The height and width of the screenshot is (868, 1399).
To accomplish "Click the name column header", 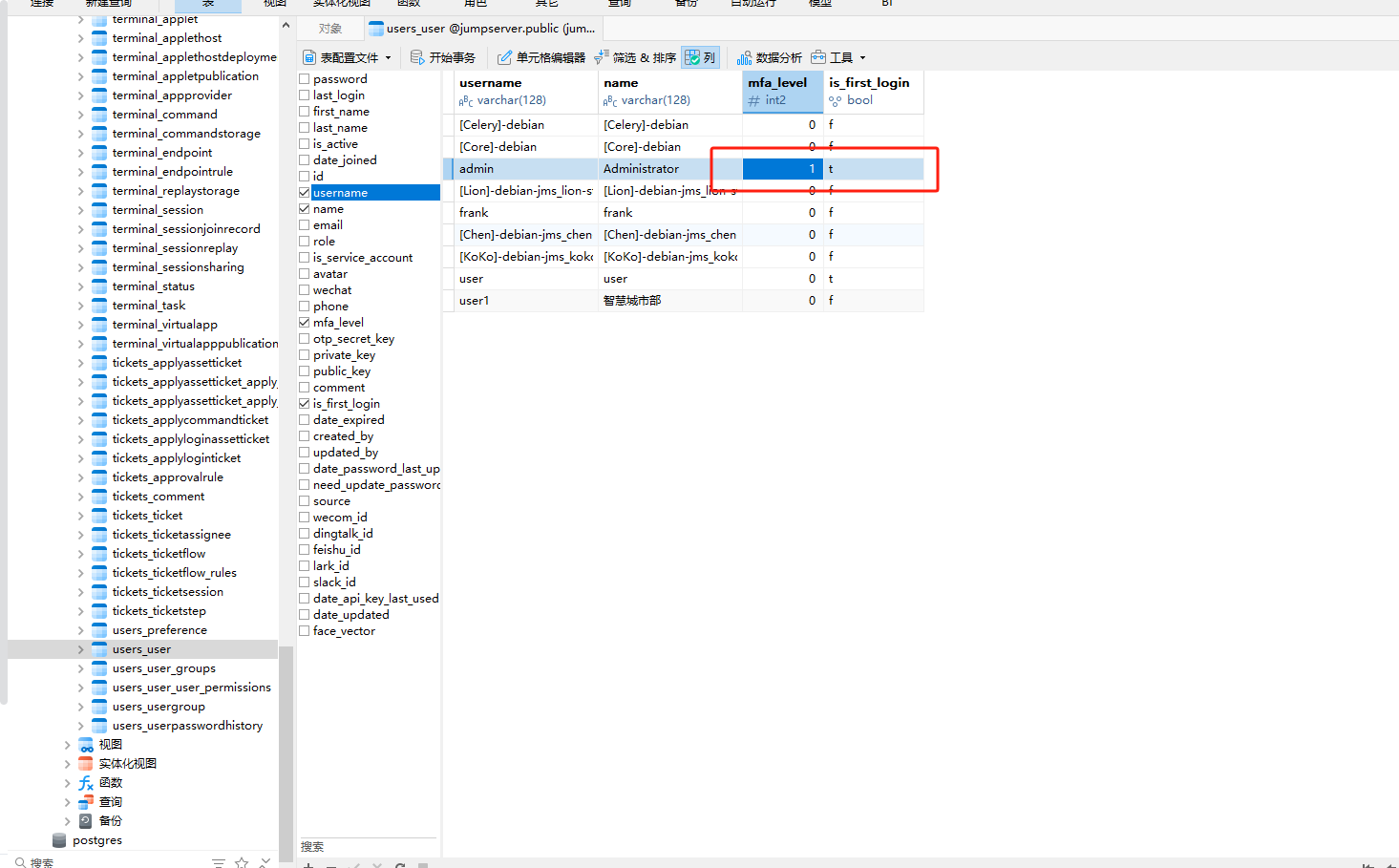I will [670, 92].
